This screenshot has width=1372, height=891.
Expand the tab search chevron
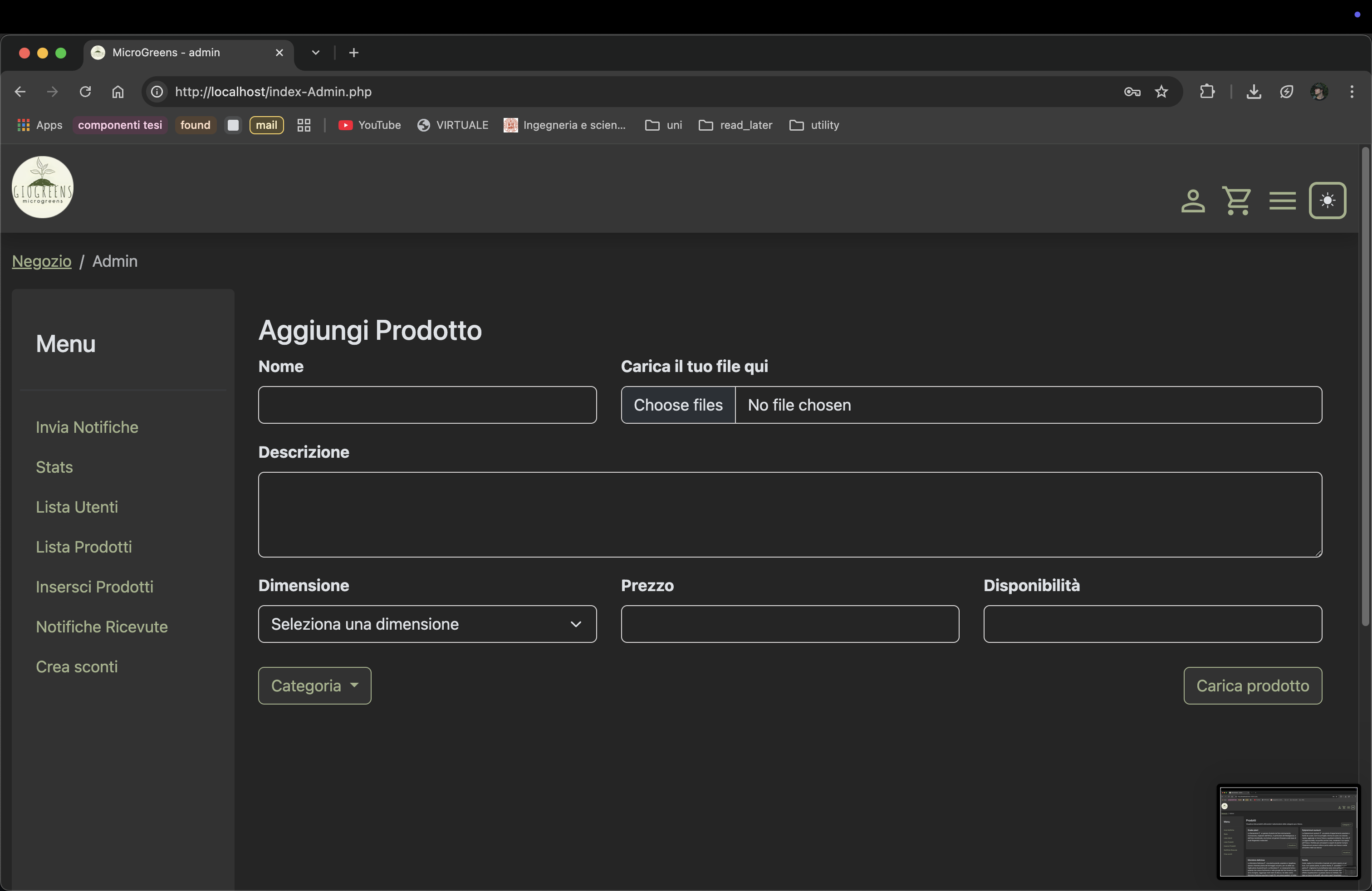[x=315, y=53]
